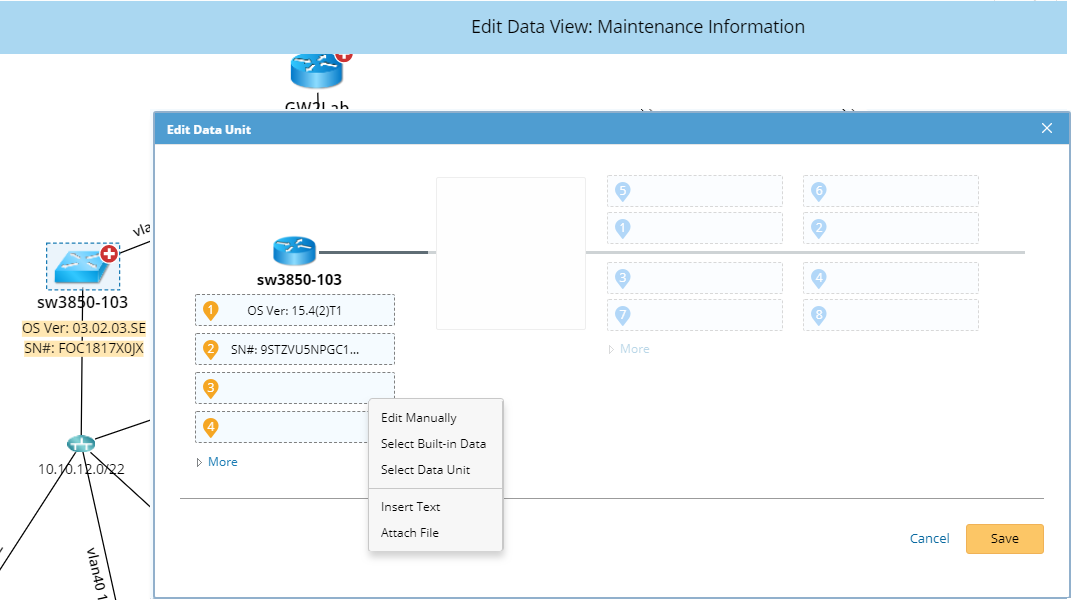Expand More under interface data slots

click(629, 349)
